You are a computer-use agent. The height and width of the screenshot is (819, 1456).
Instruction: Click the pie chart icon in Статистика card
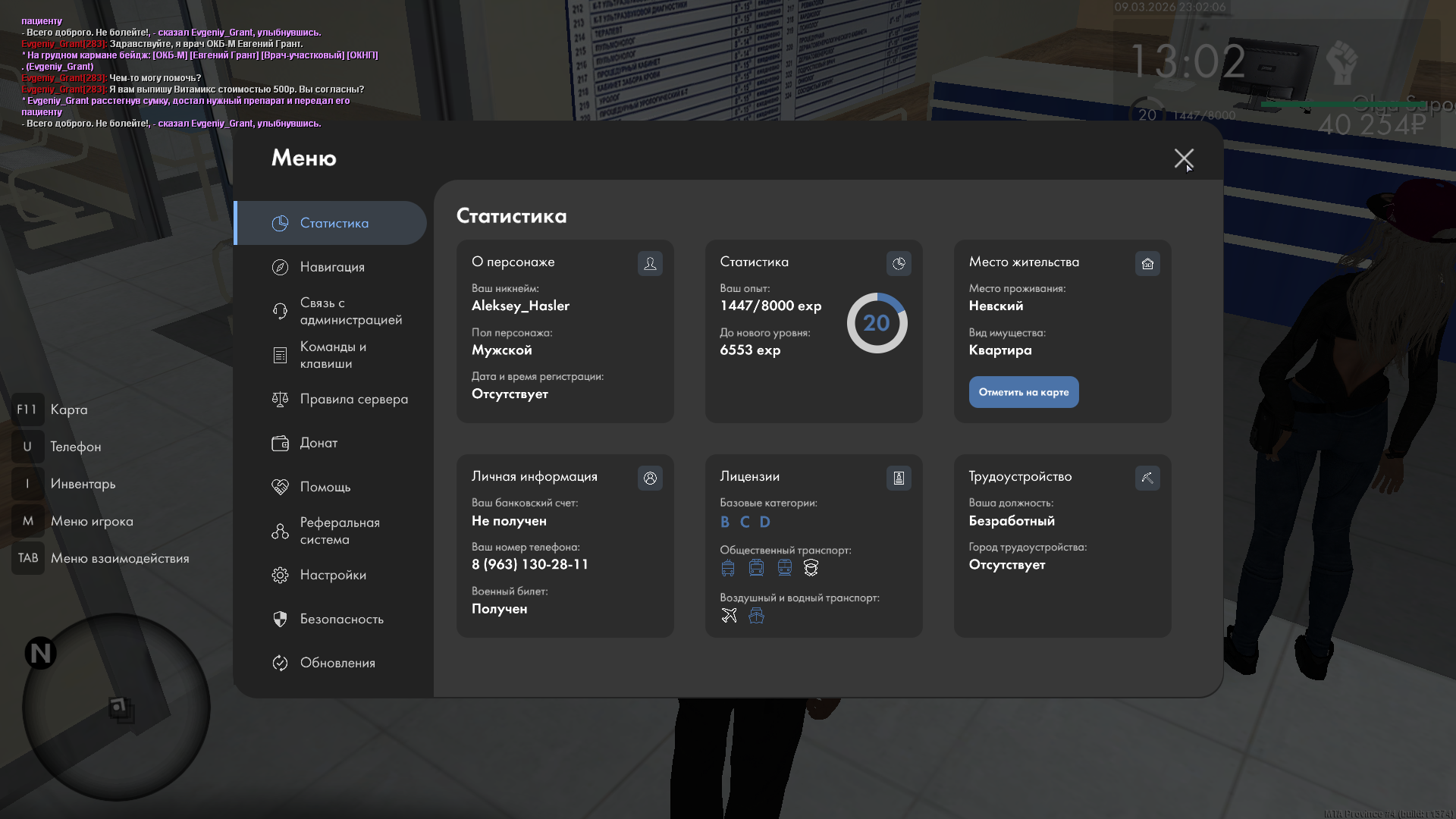(x=899, y=263)
